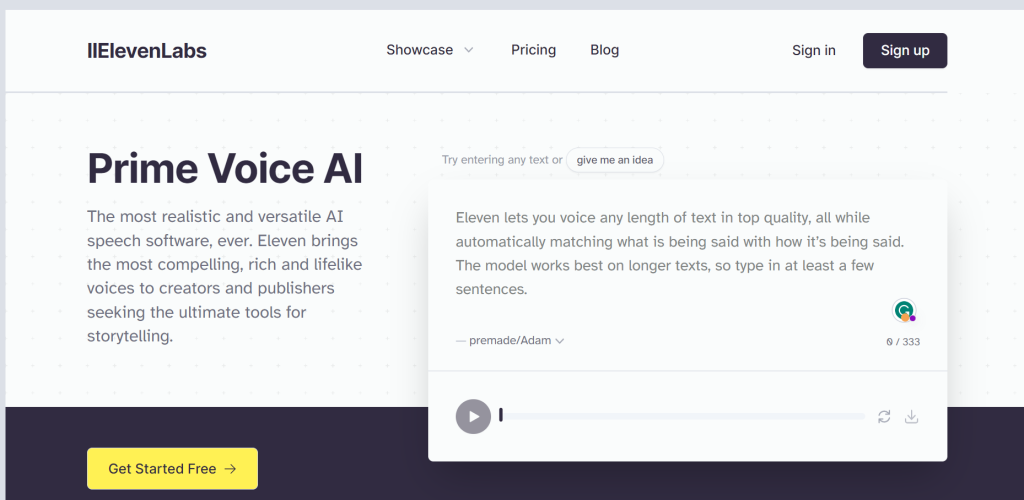
Task: Open the Showcase menu item
Action: coord(419,50)
